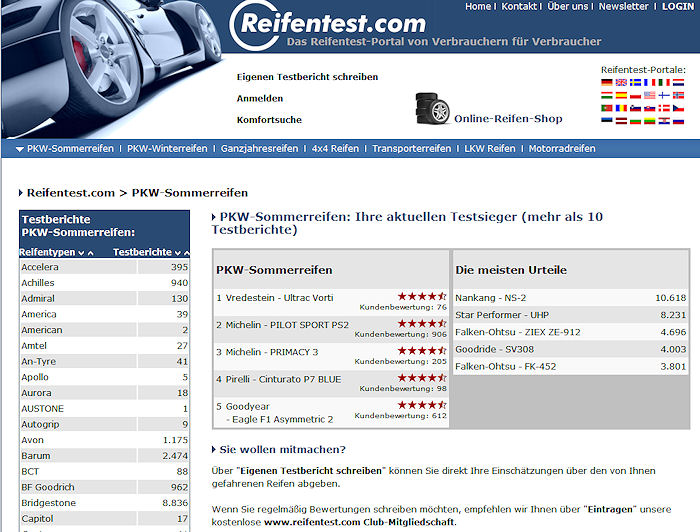Image resolution: width=700 pixels, height=532 pixels.
Task: Open Motorradreifen navigation item
Action: pyautogui.click(x=562, y=149)
